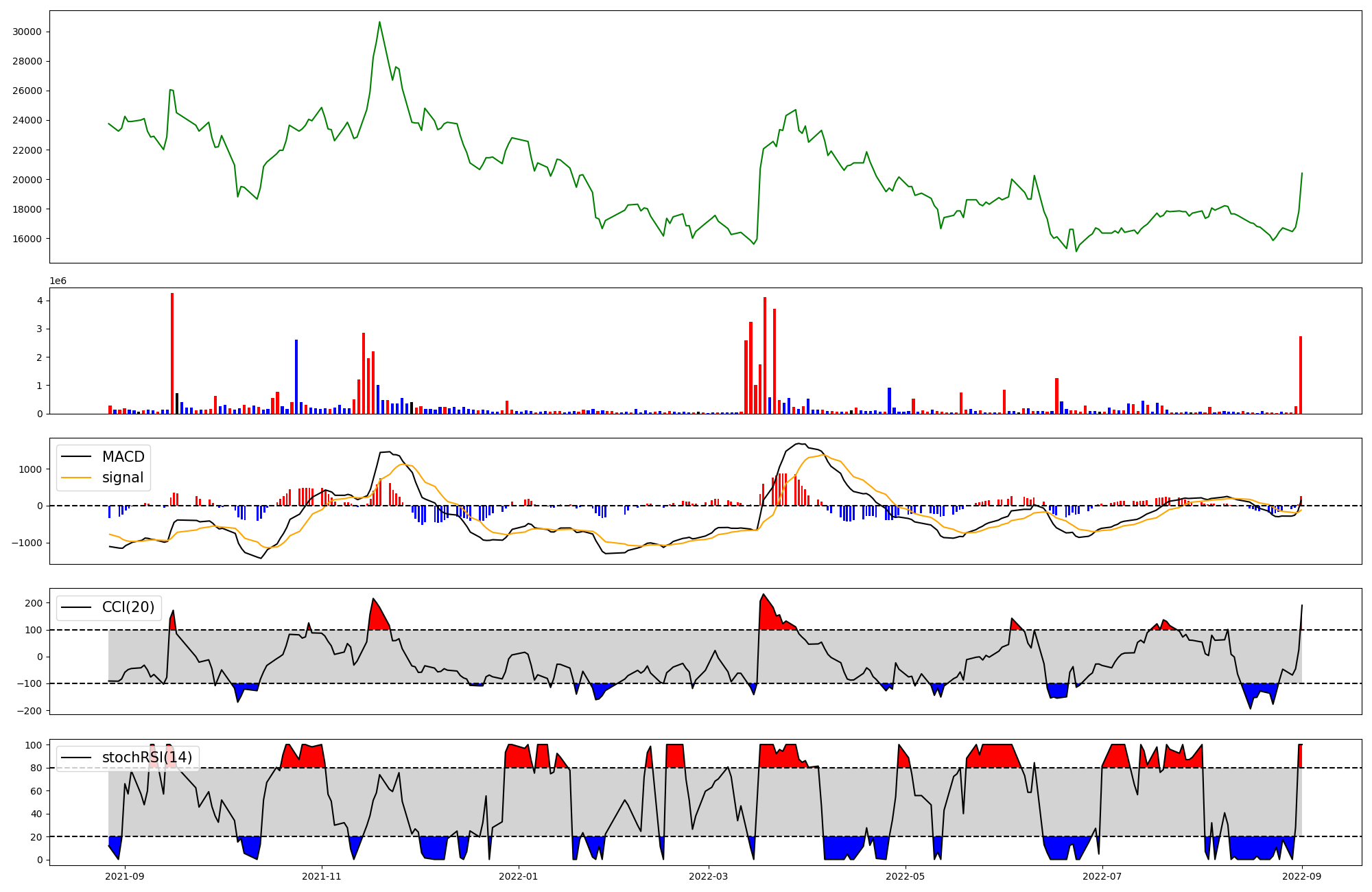Viewport: 1372px width, 892px height.
Task: Click the 16000 price axis label
Action: click(27, 239)
